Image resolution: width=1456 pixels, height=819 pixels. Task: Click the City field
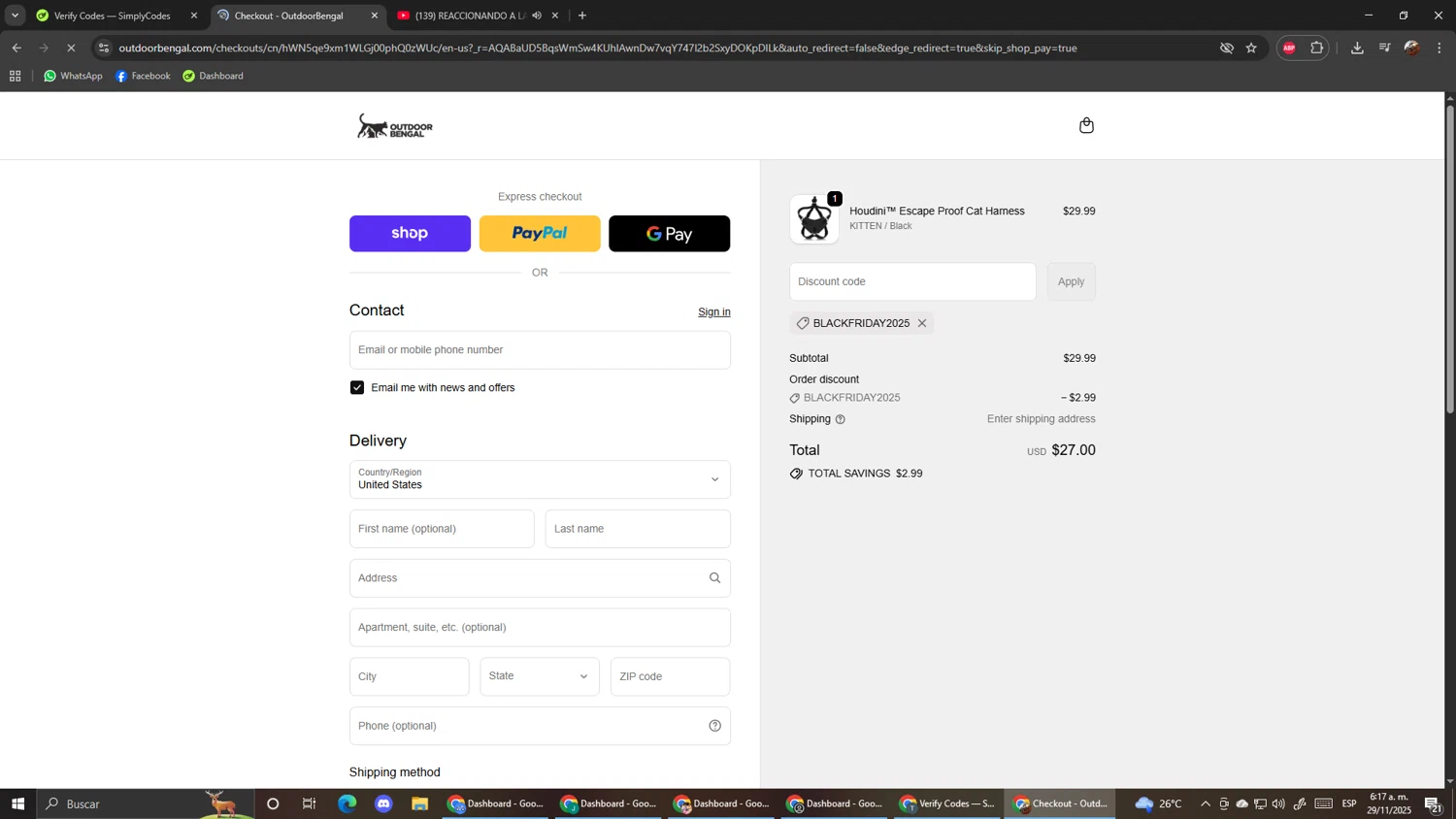pyautogui.click(x=409, y=676)
